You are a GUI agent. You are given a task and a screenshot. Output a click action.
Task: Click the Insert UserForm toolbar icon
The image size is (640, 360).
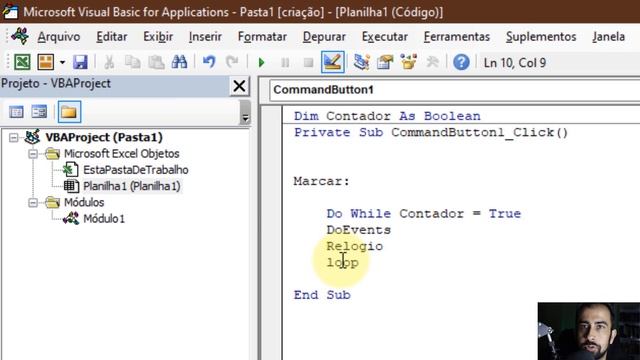click(x=46, y=62)
